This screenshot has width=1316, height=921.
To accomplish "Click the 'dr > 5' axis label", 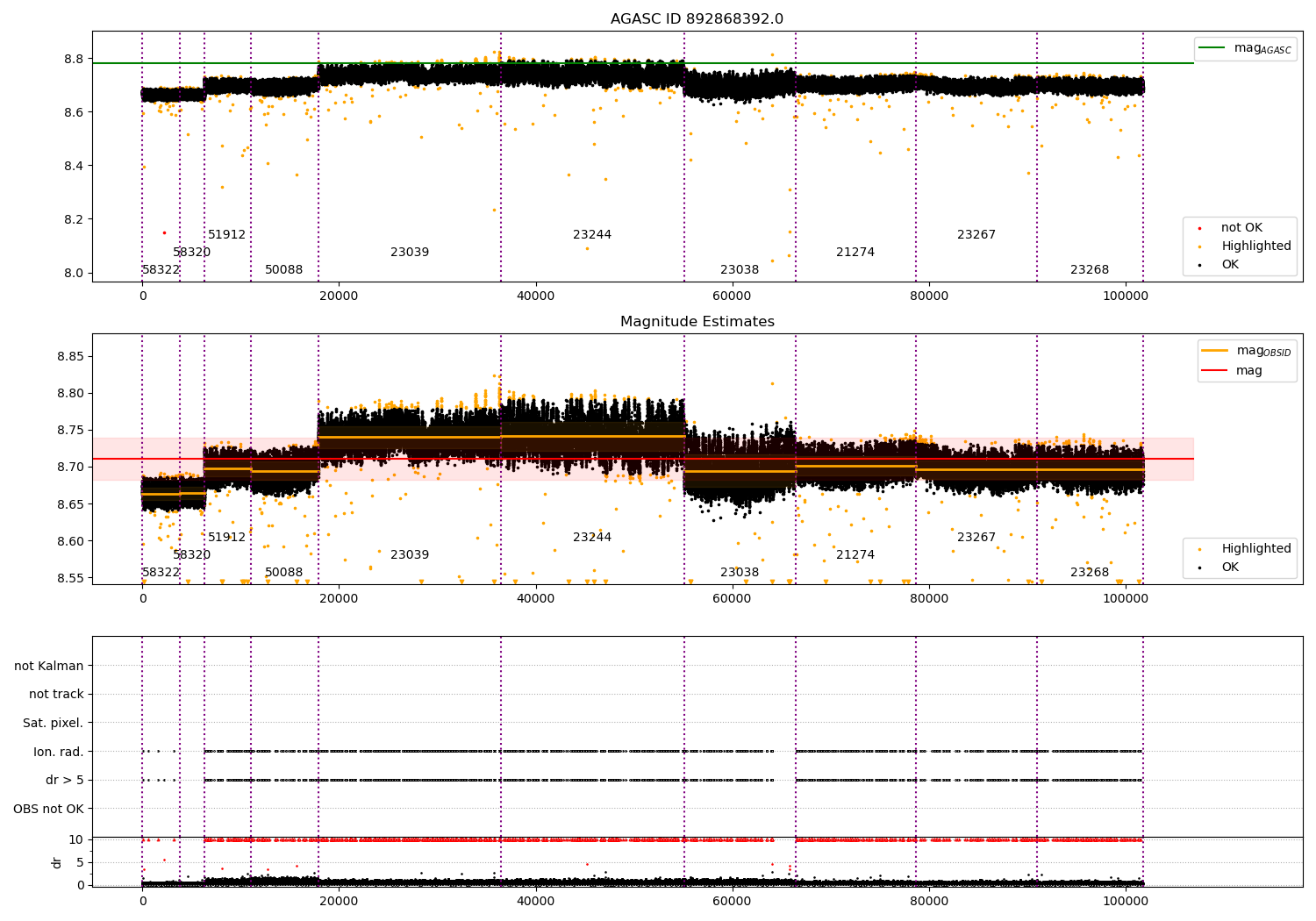I will [65, 780].
